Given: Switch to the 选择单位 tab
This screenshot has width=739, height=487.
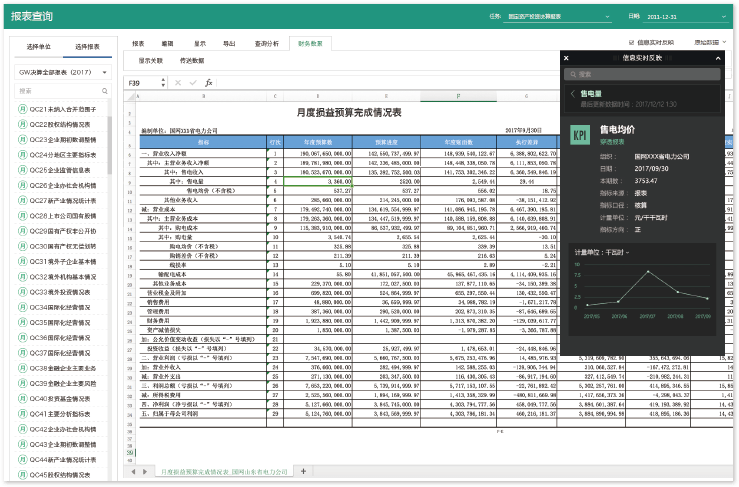Looking at the screenshot, I should tap(38, 47).
